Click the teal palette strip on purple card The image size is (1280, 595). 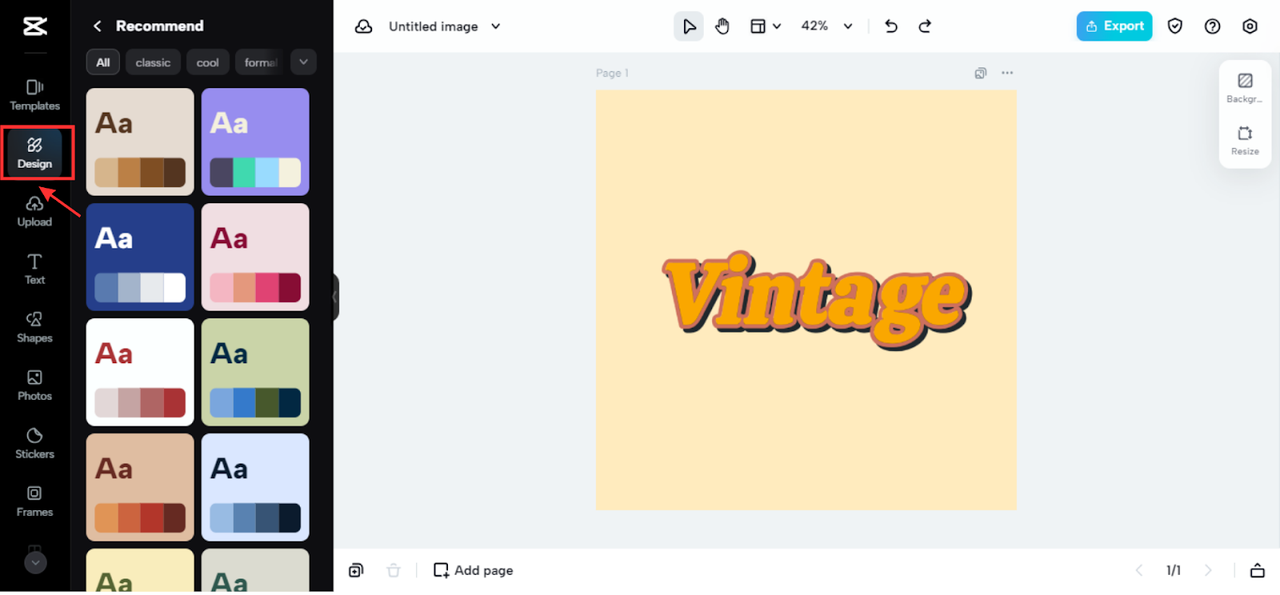tap(255, 172)
